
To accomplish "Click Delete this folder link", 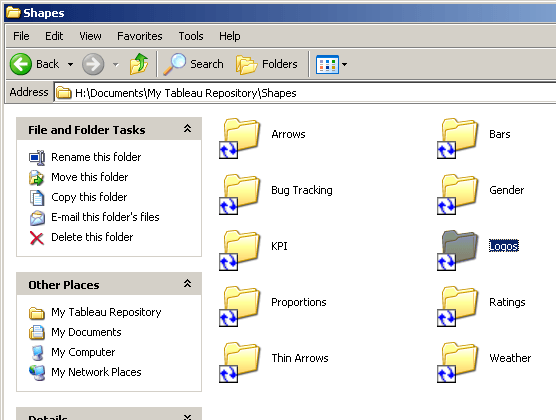I will [92, 237].
